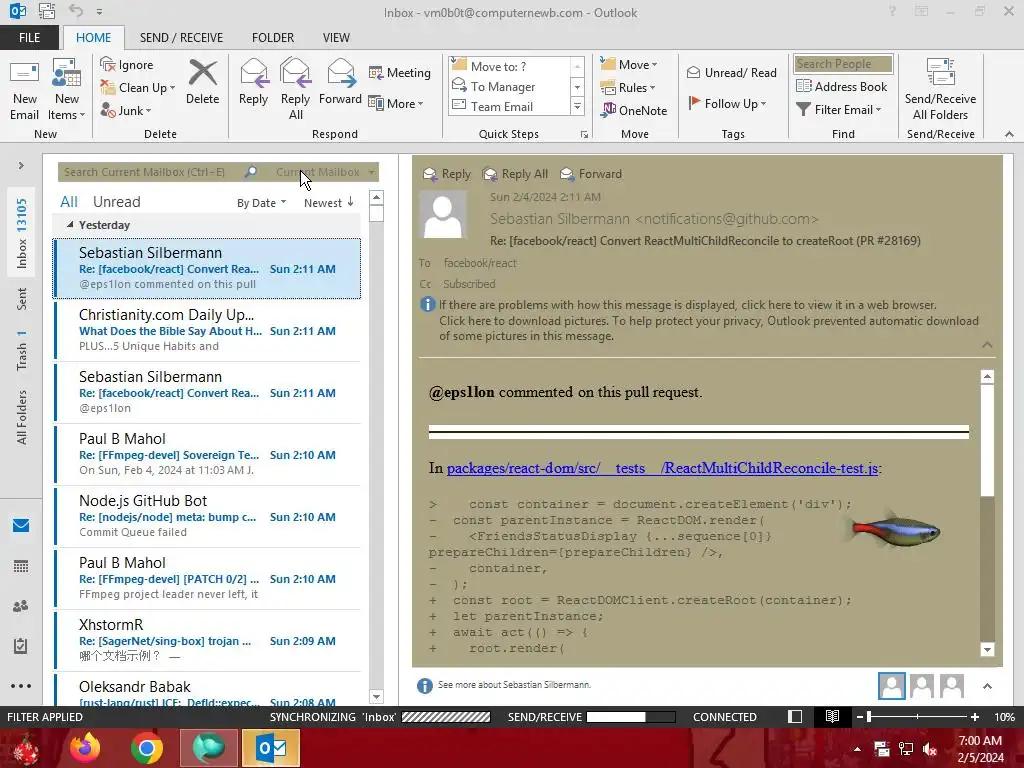Zoom in with the plus button
Image resolution: width=1024 pixels, height=768 pixels.
[x=974, y=716]
